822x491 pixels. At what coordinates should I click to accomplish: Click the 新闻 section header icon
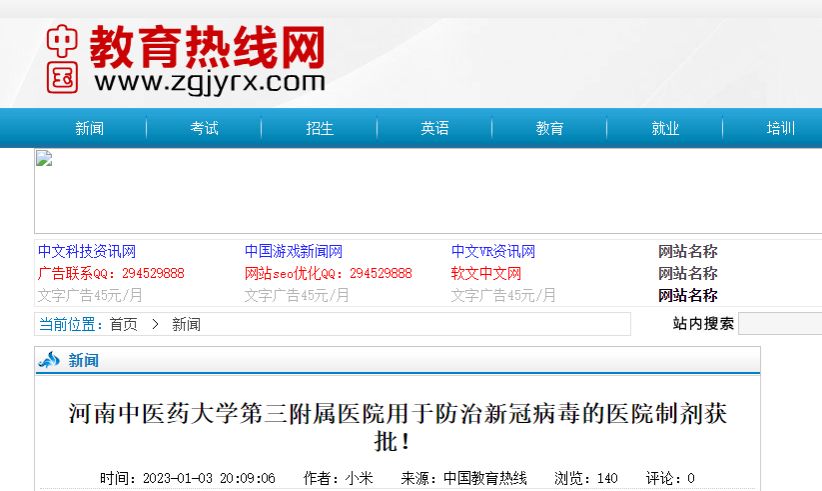49,361
